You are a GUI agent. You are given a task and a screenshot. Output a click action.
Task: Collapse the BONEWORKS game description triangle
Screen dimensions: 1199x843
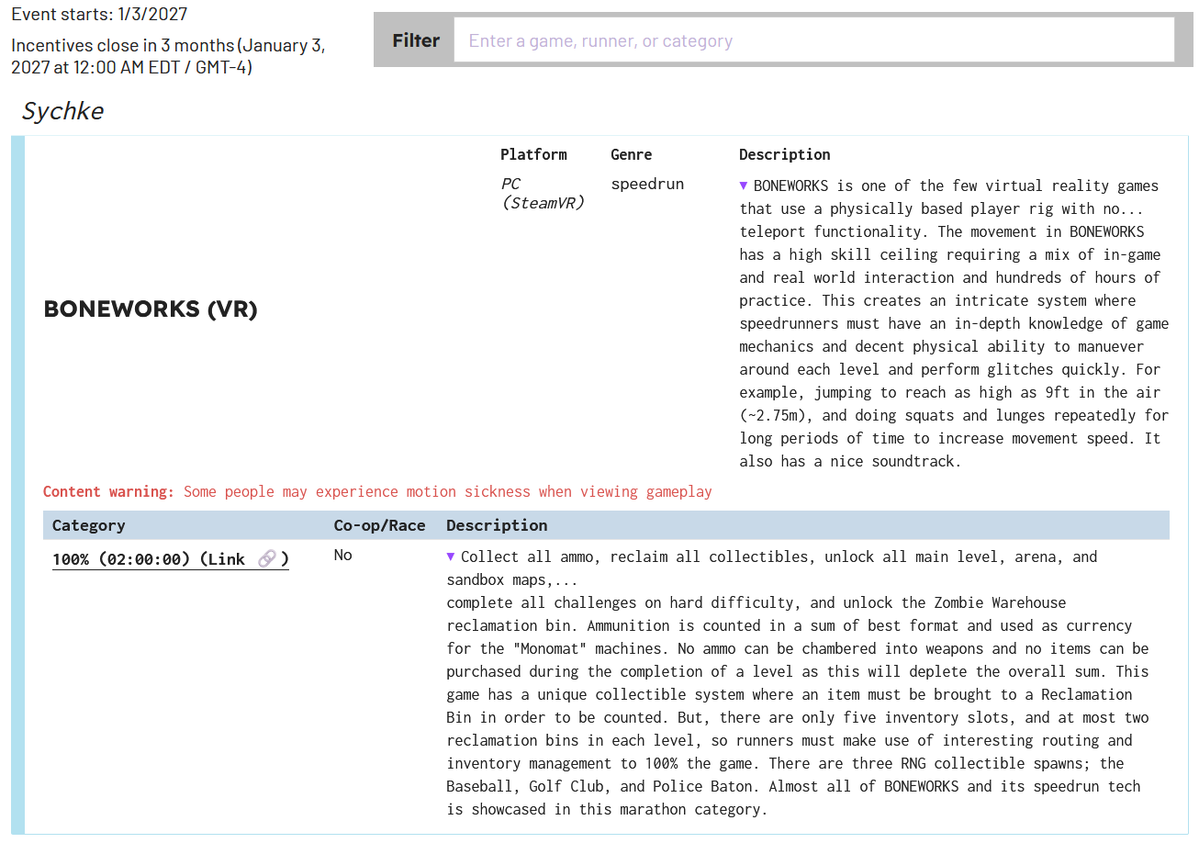(743, 185)
